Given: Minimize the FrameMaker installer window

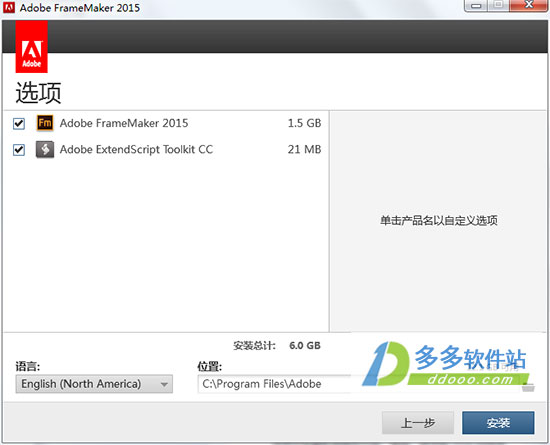Looking at the screenshot, I should (x=476, y=6).
